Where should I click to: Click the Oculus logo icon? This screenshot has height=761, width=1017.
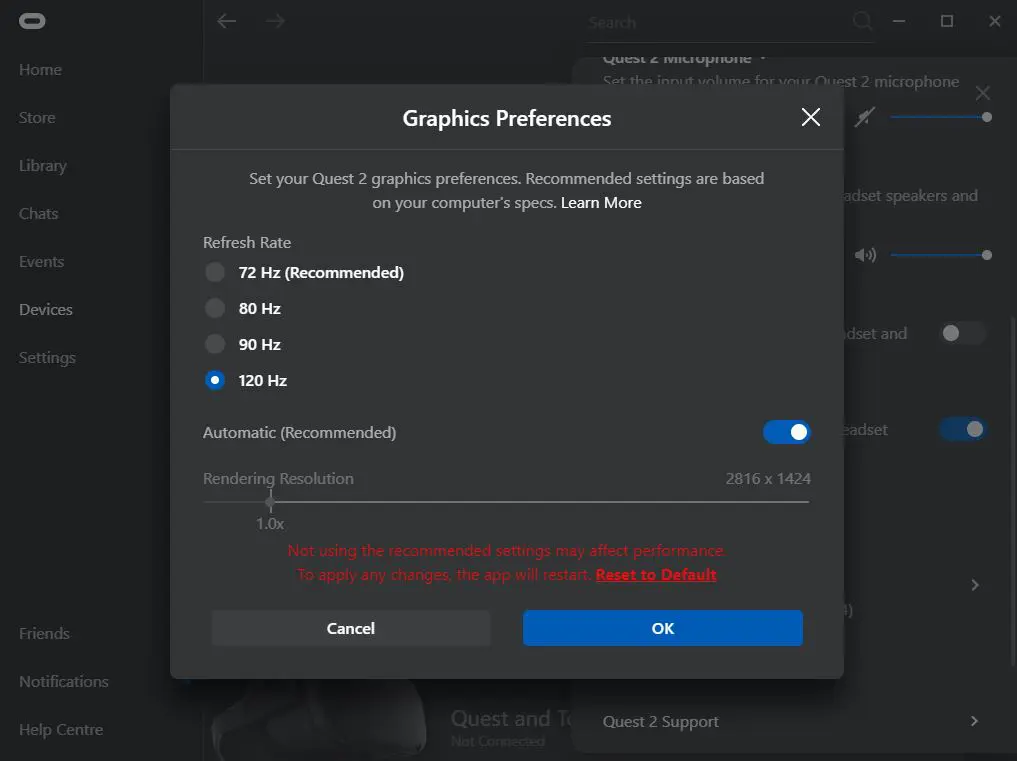tap(32, 21)
